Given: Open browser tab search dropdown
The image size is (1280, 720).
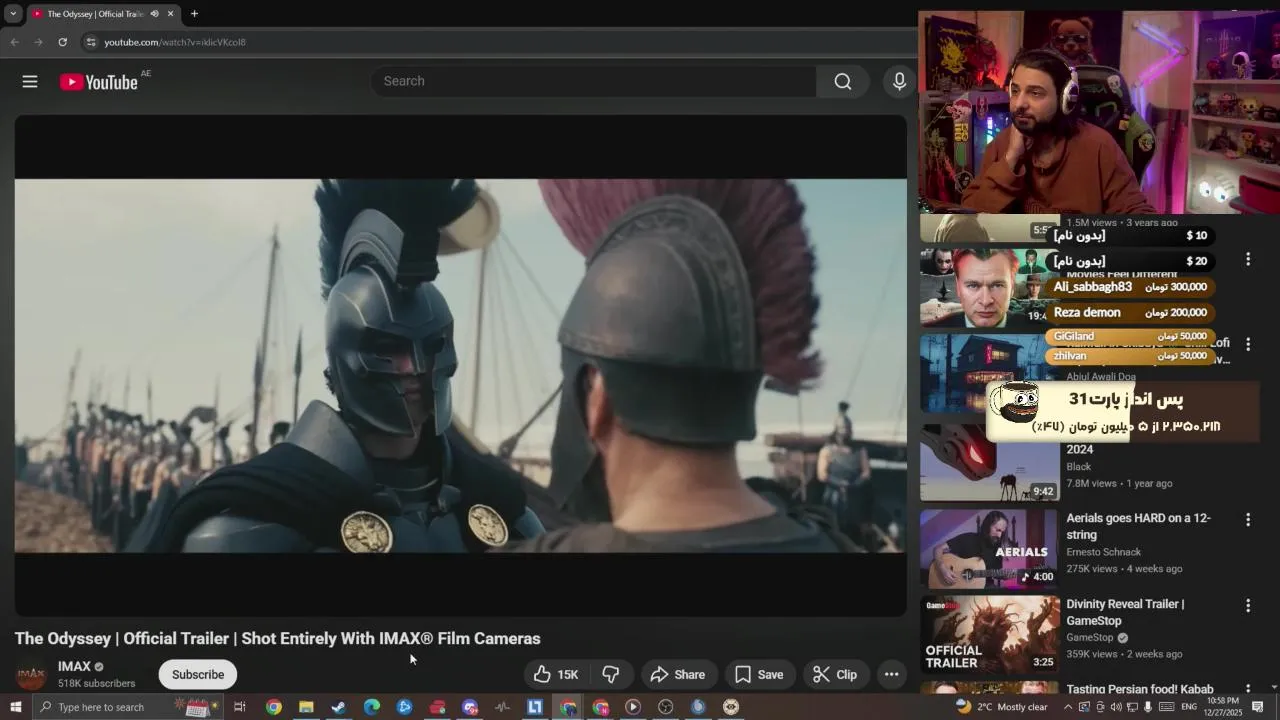Looking at the screenshot, I should click(x=13, y=14).
